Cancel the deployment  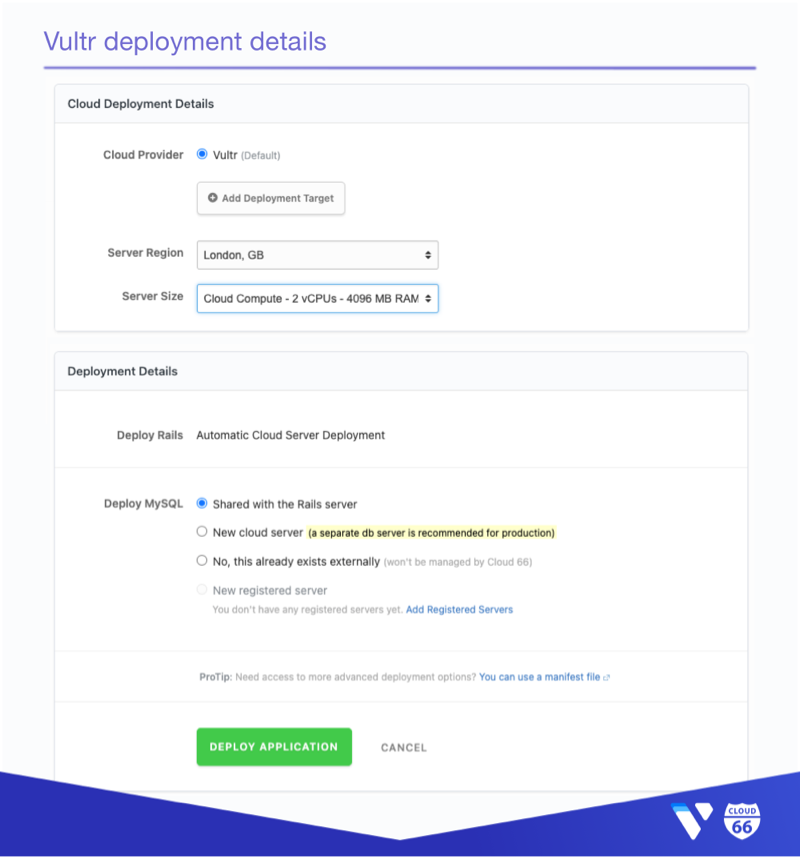point(404,748)
